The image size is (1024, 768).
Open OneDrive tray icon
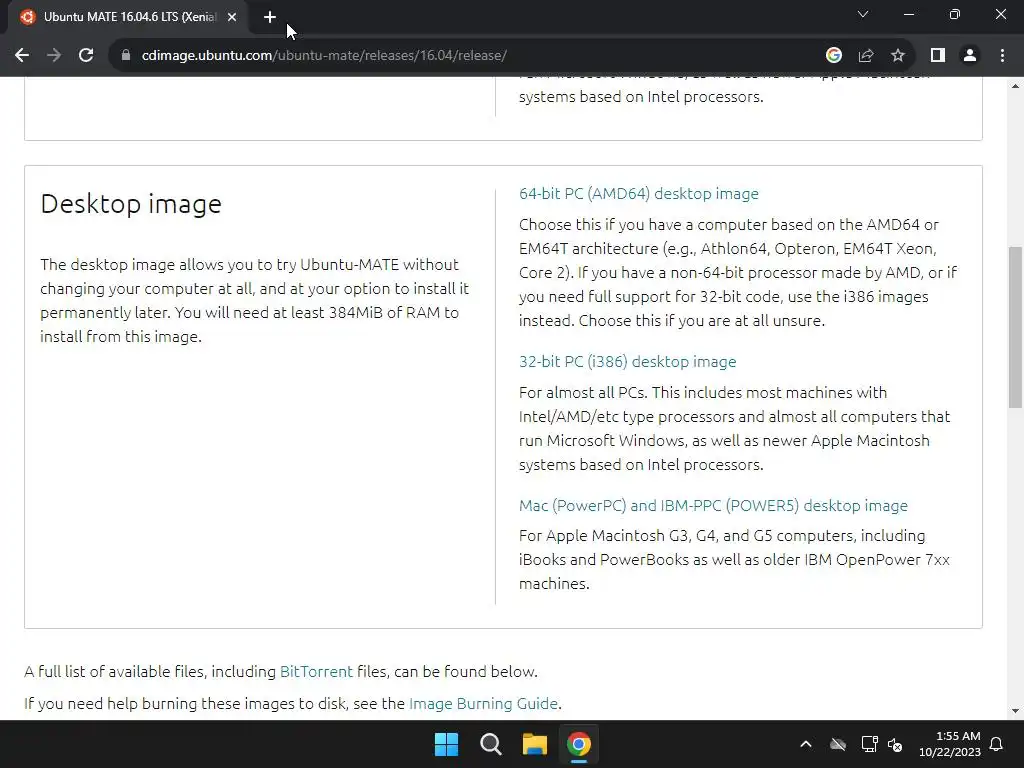coord(838,744)
